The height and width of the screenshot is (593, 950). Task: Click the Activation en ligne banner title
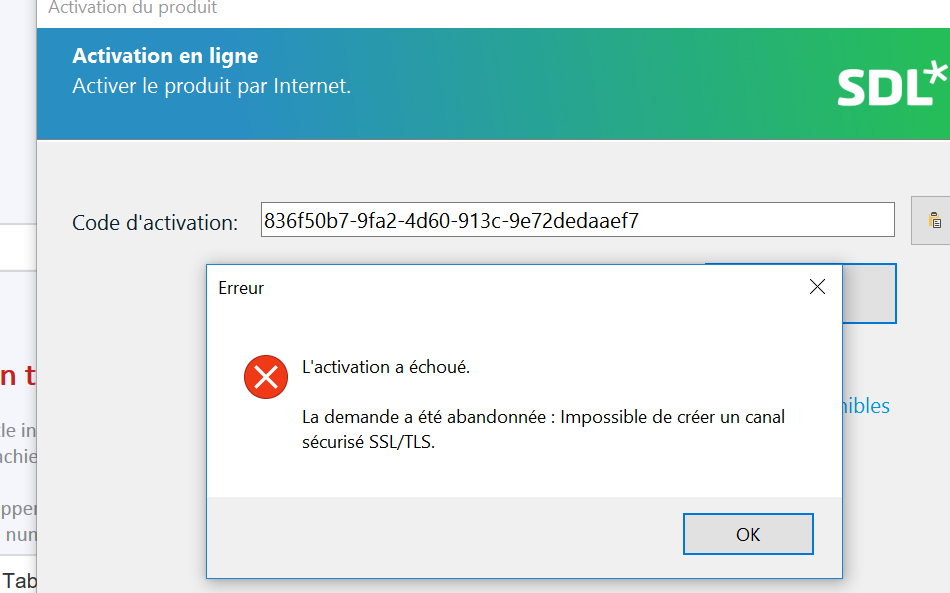click(165, 56)
